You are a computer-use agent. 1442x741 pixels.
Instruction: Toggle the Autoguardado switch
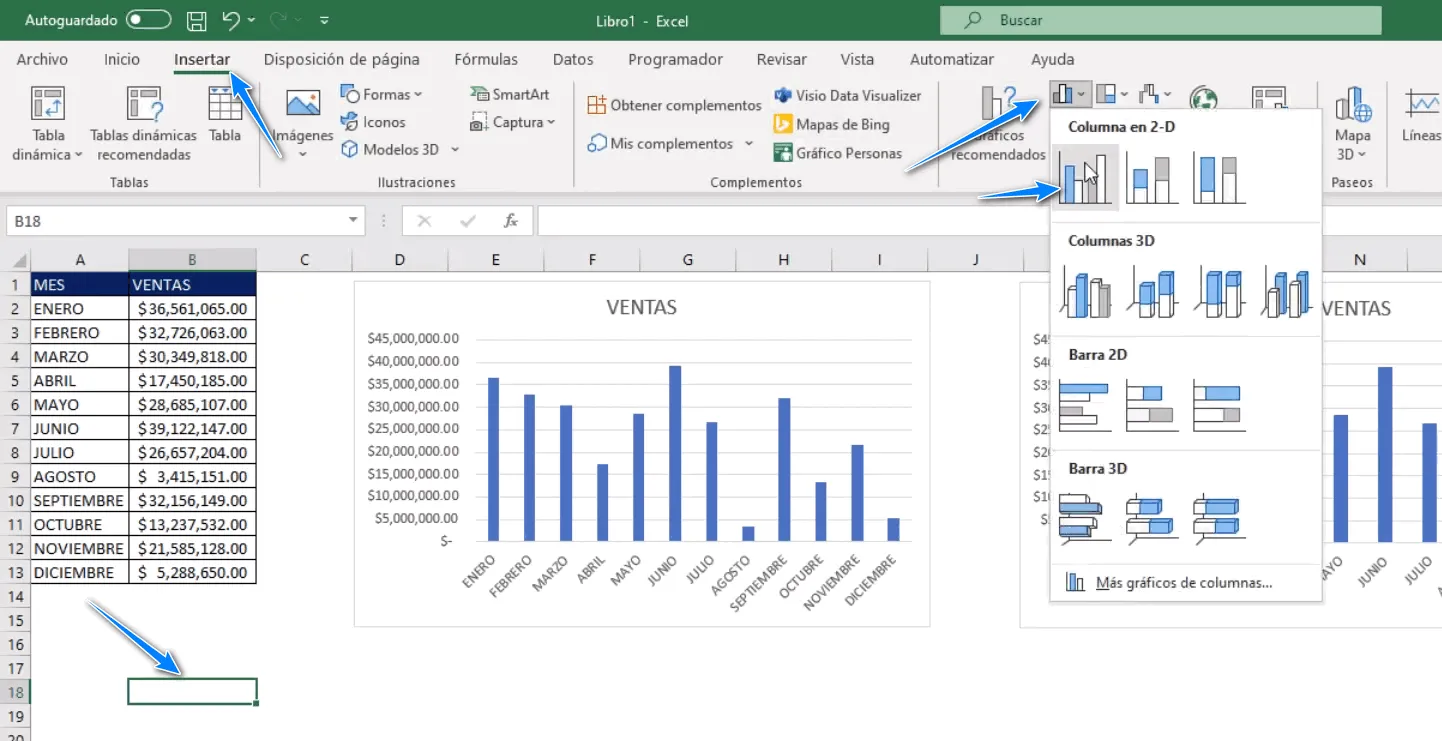148,20
